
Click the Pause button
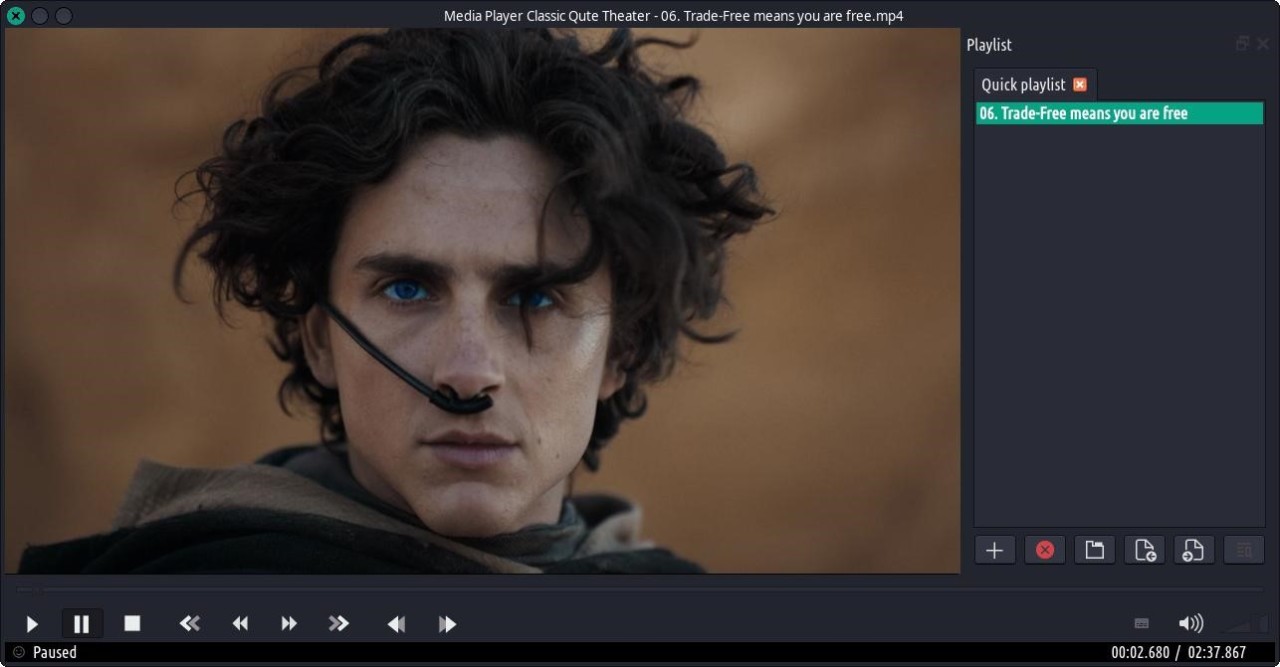click(x=82, y=624)
